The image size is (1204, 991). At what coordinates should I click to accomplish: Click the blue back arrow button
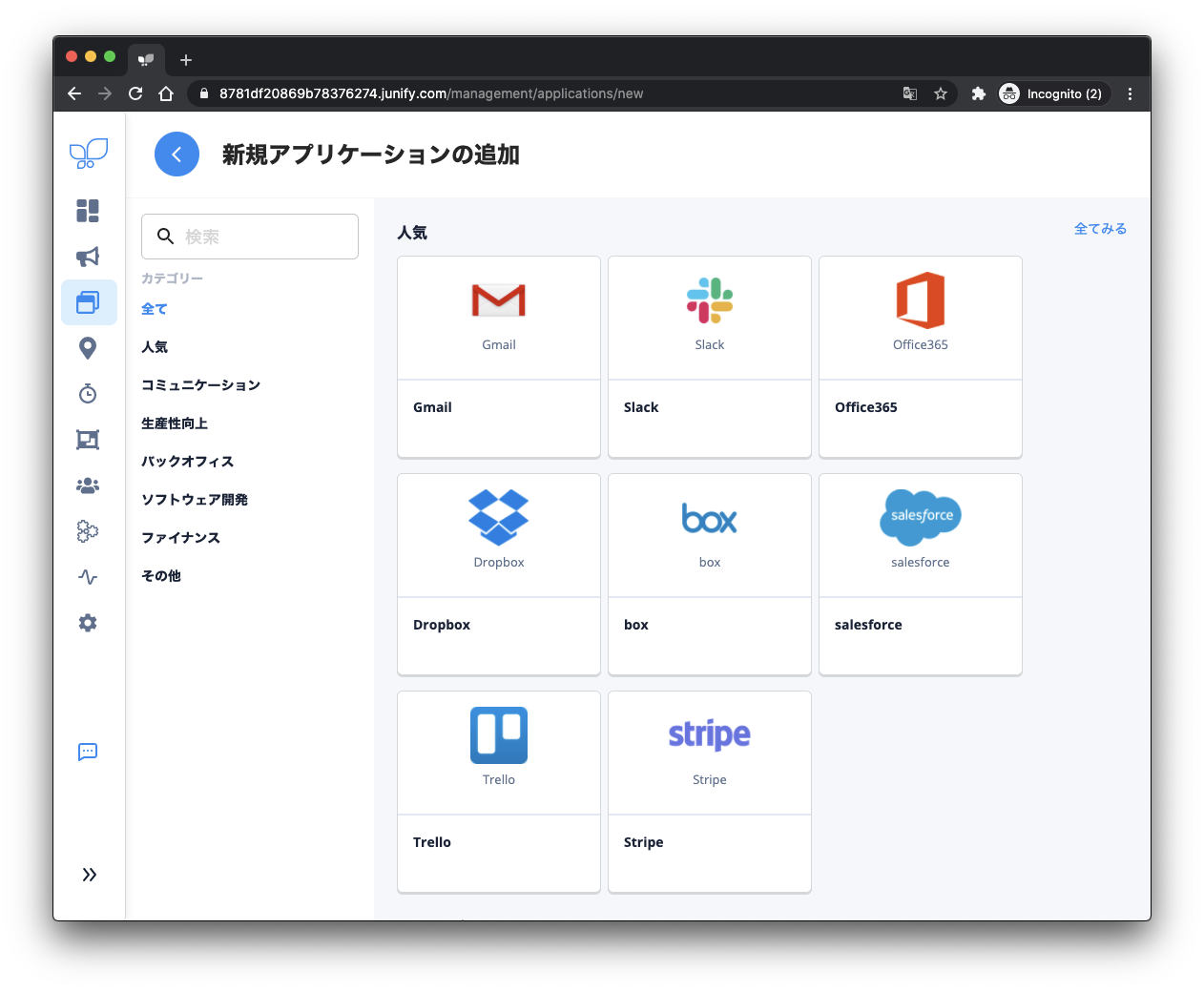pyautogui.click(x=176, y=155)
